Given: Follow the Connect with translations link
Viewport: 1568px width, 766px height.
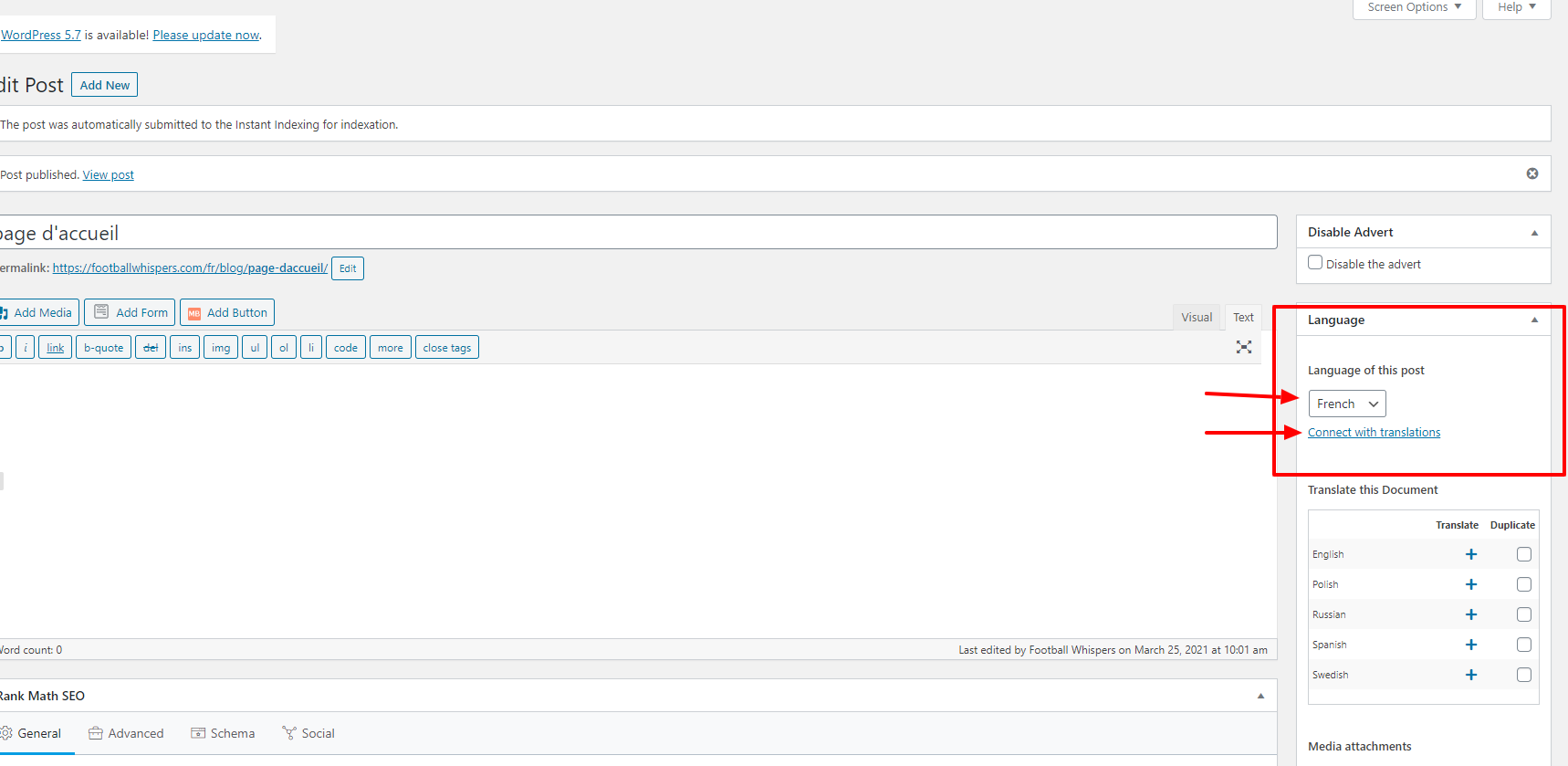Looking at the screenshot, I should [x=1374, y=433].
